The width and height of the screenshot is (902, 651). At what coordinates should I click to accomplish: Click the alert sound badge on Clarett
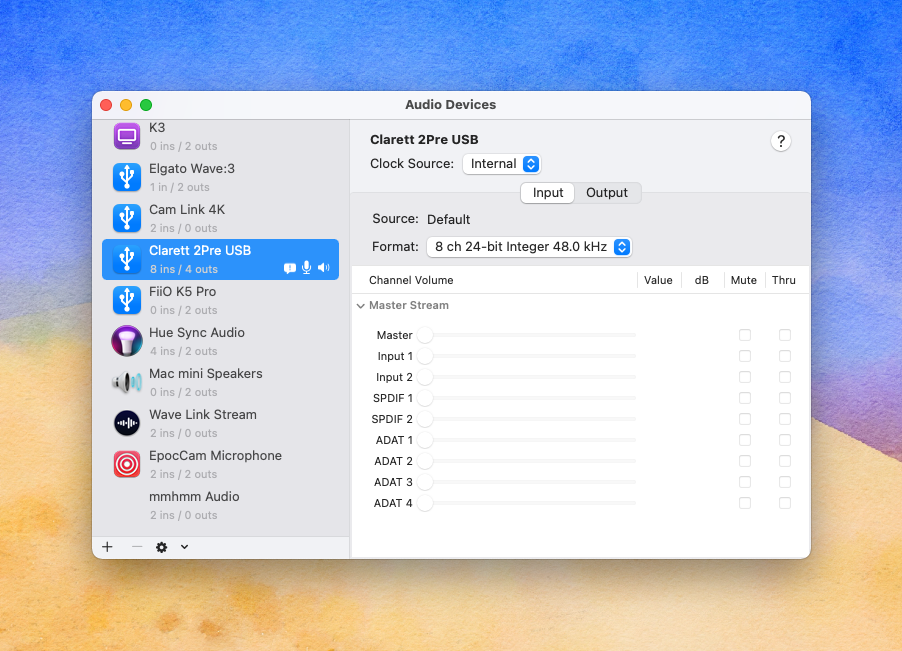click(290, 268)
